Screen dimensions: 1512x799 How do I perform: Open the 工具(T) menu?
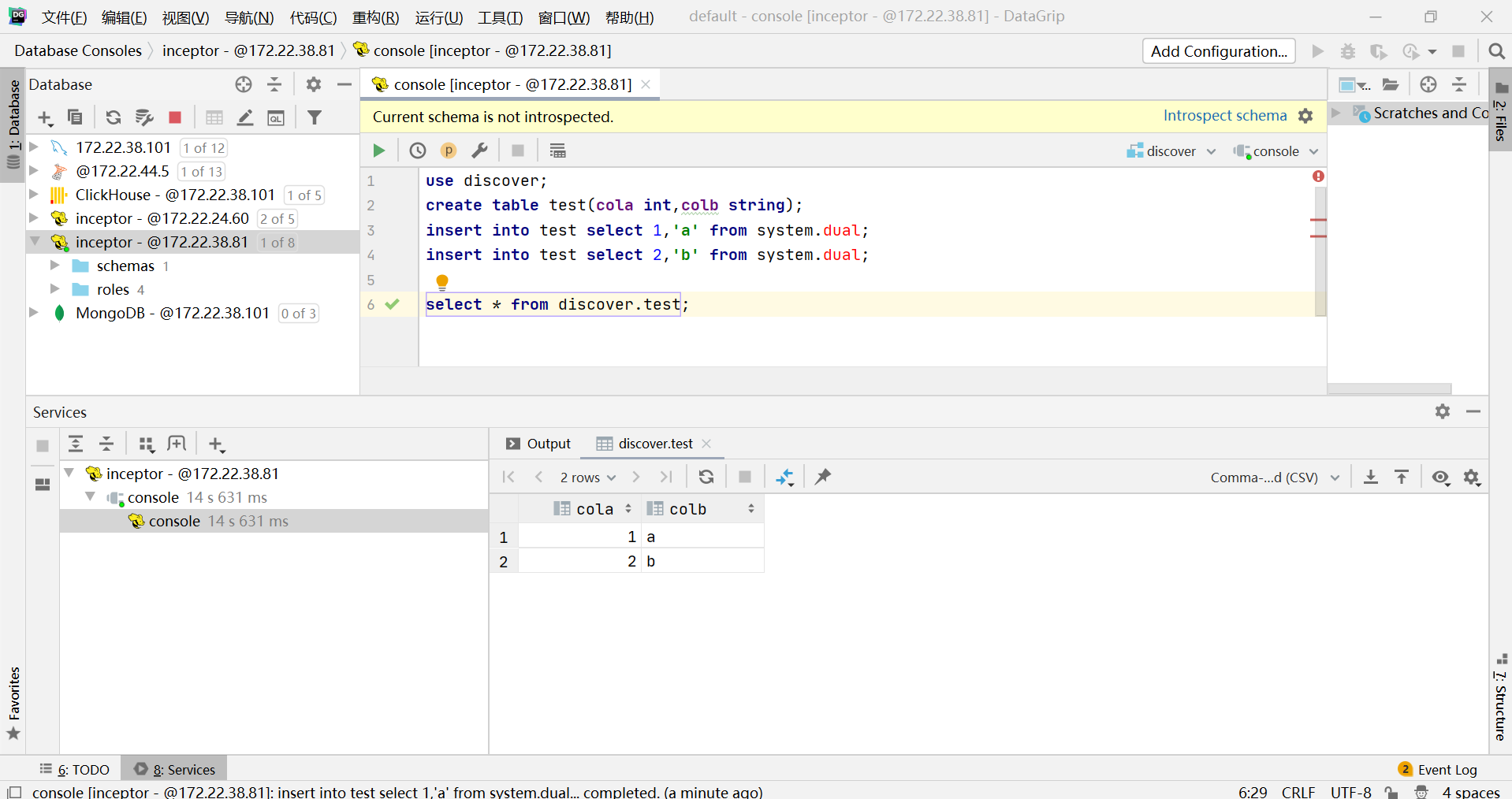coord(500,17)
